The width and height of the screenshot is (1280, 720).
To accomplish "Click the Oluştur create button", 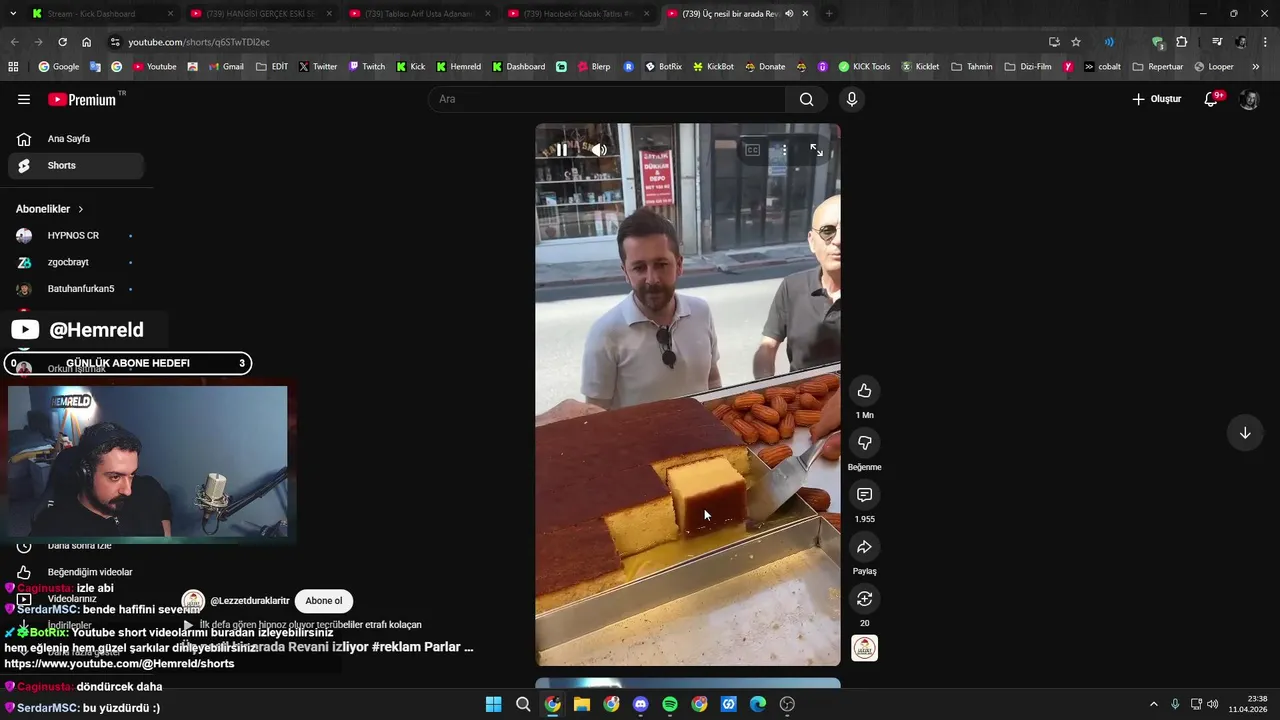I will 1157,99.
